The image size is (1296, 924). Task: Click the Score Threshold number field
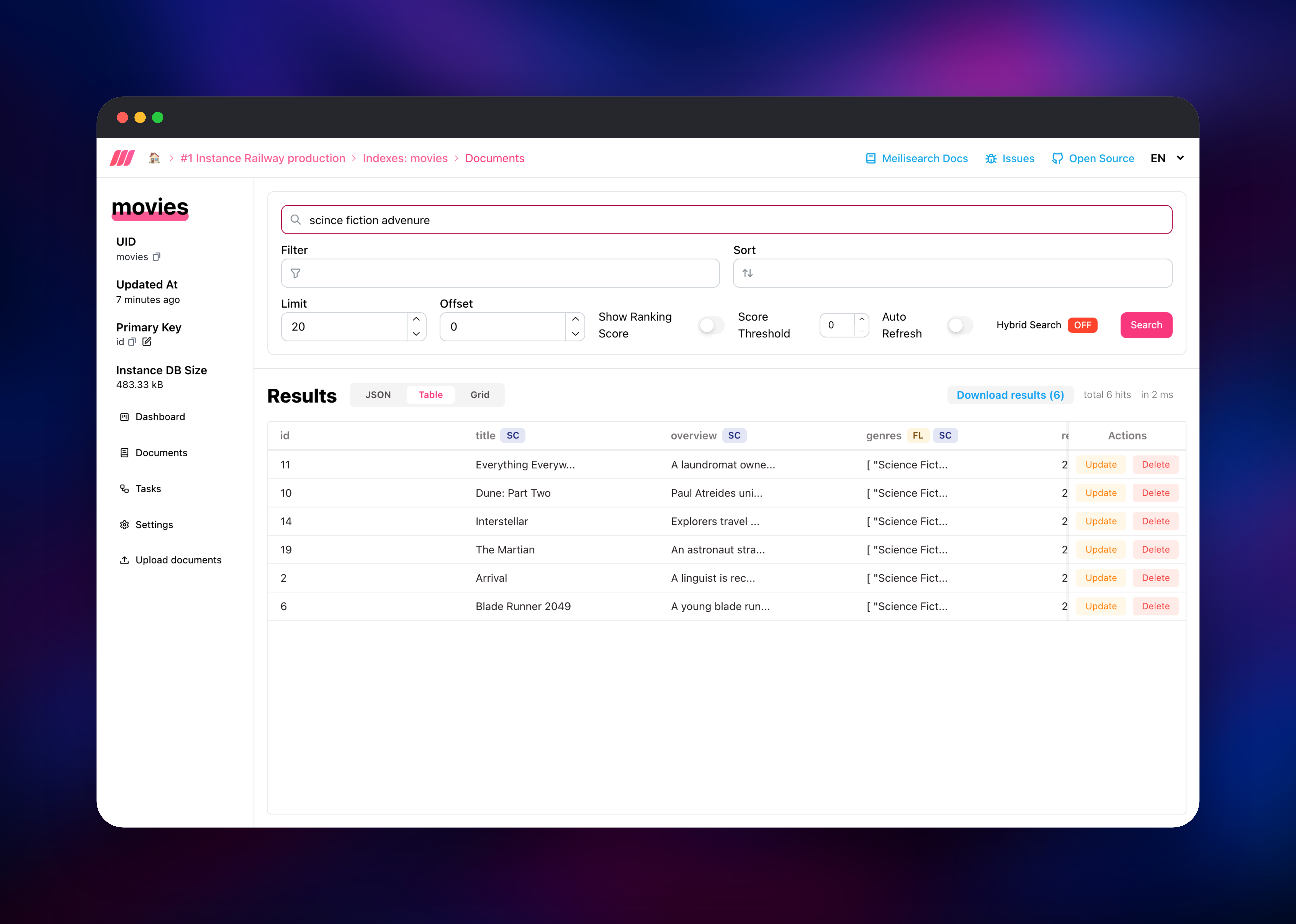tap(837, 325)
